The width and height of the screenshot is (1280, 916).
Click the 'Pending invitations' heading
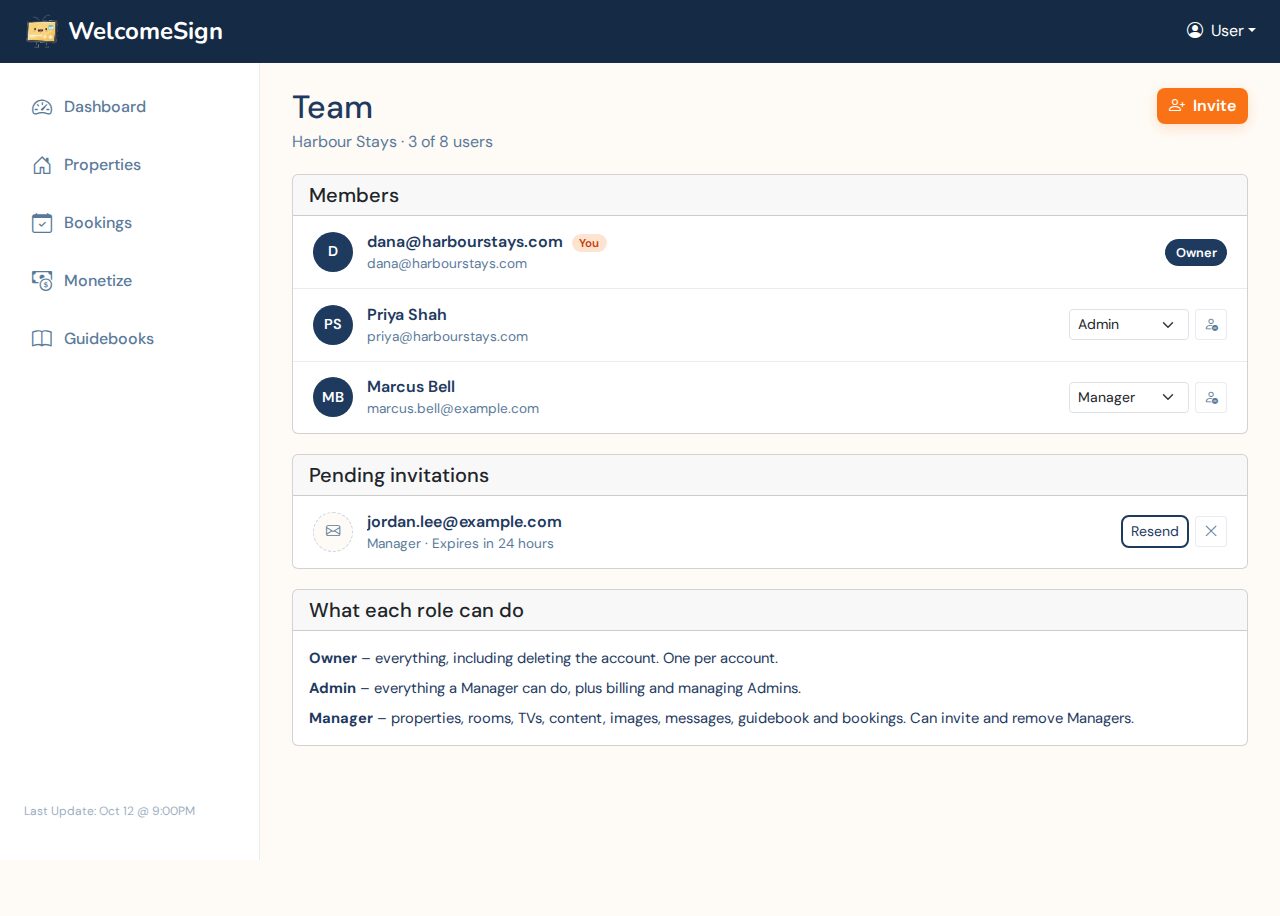click(399, 475)
